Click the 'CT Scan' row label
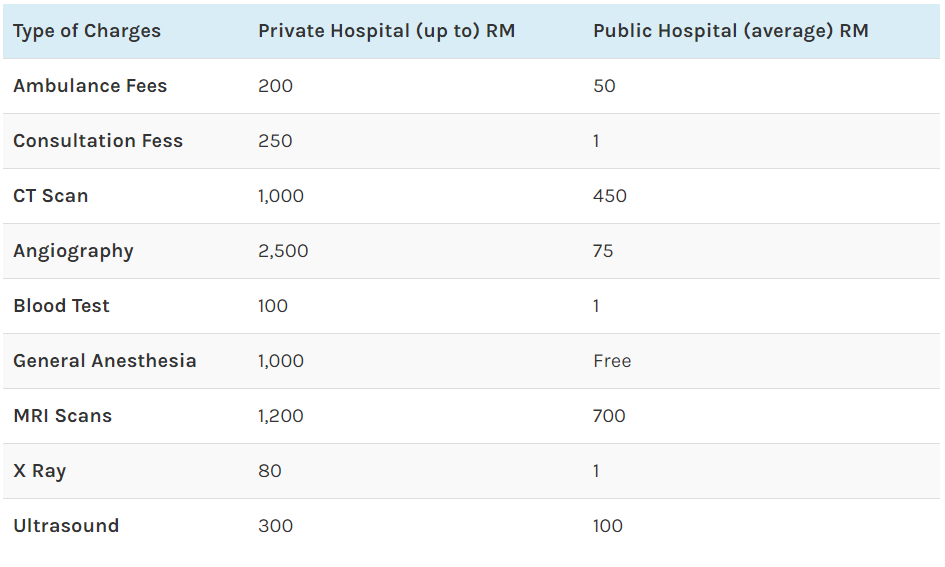Viewport: 945px width, 567px height. [x=51, y=196]
